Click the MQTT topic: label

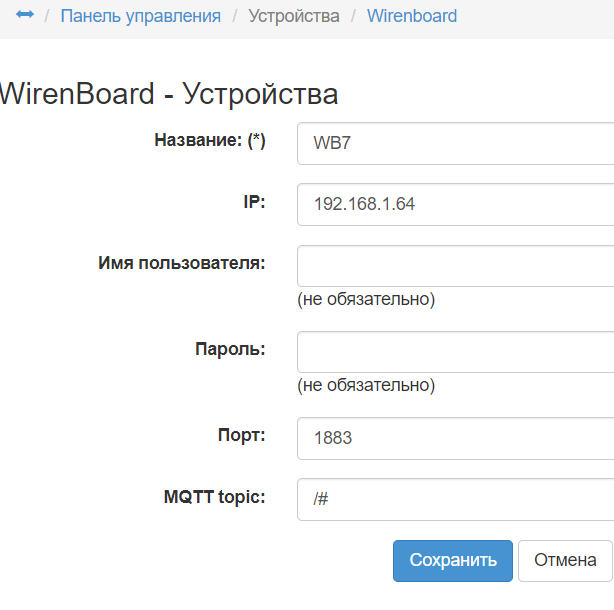point(215,496)
